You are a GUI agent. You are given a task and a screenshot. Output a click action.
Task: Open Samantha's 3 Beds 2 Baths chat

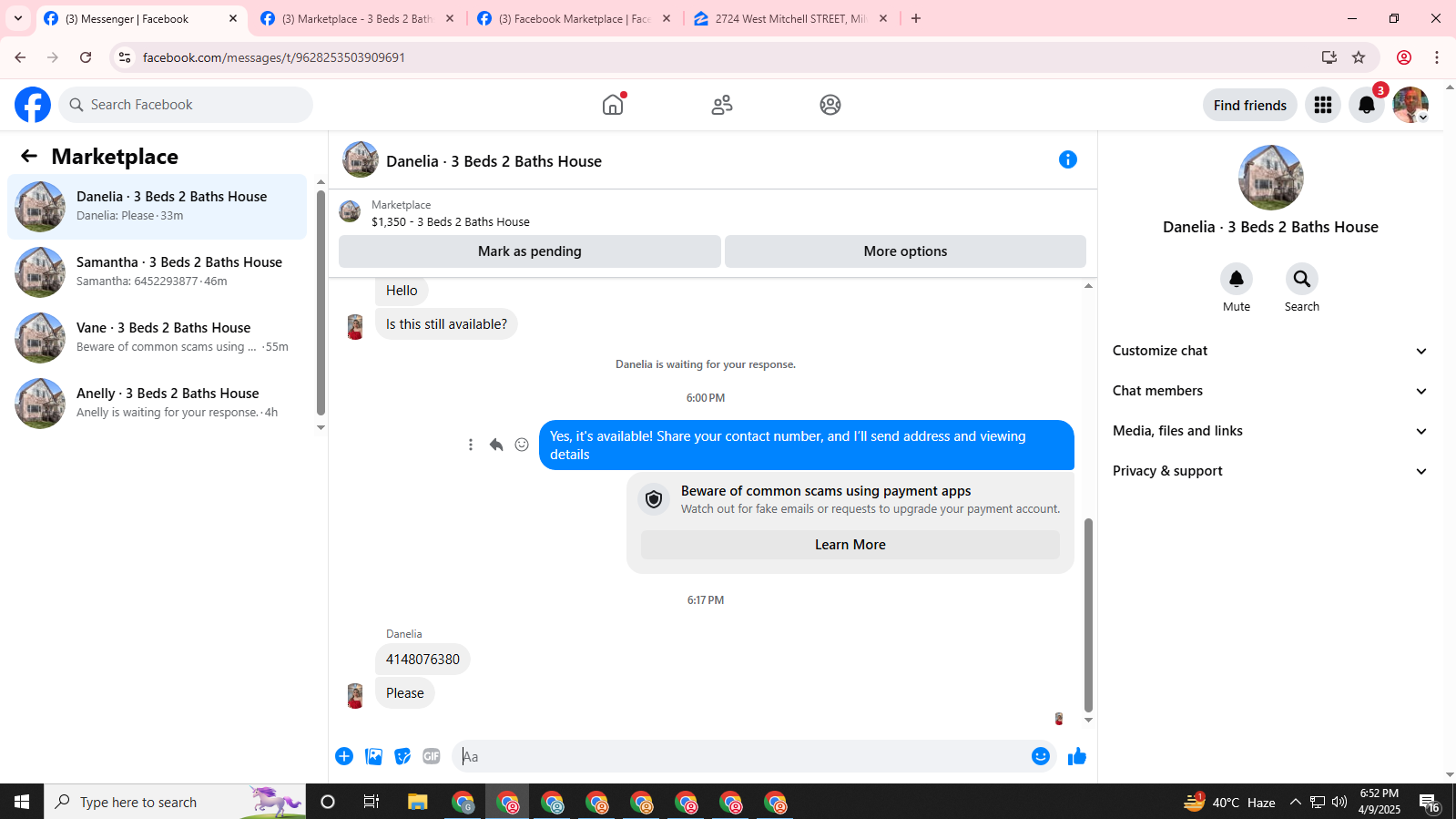(158, 271)
